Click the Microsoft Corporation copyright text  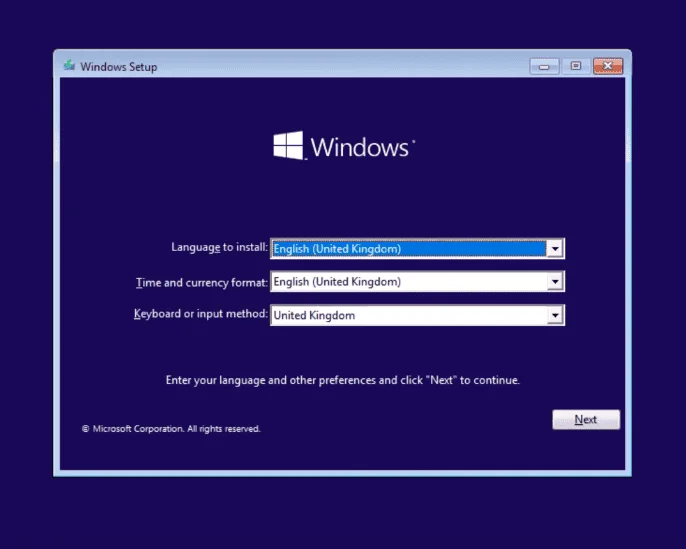point(171,429)
